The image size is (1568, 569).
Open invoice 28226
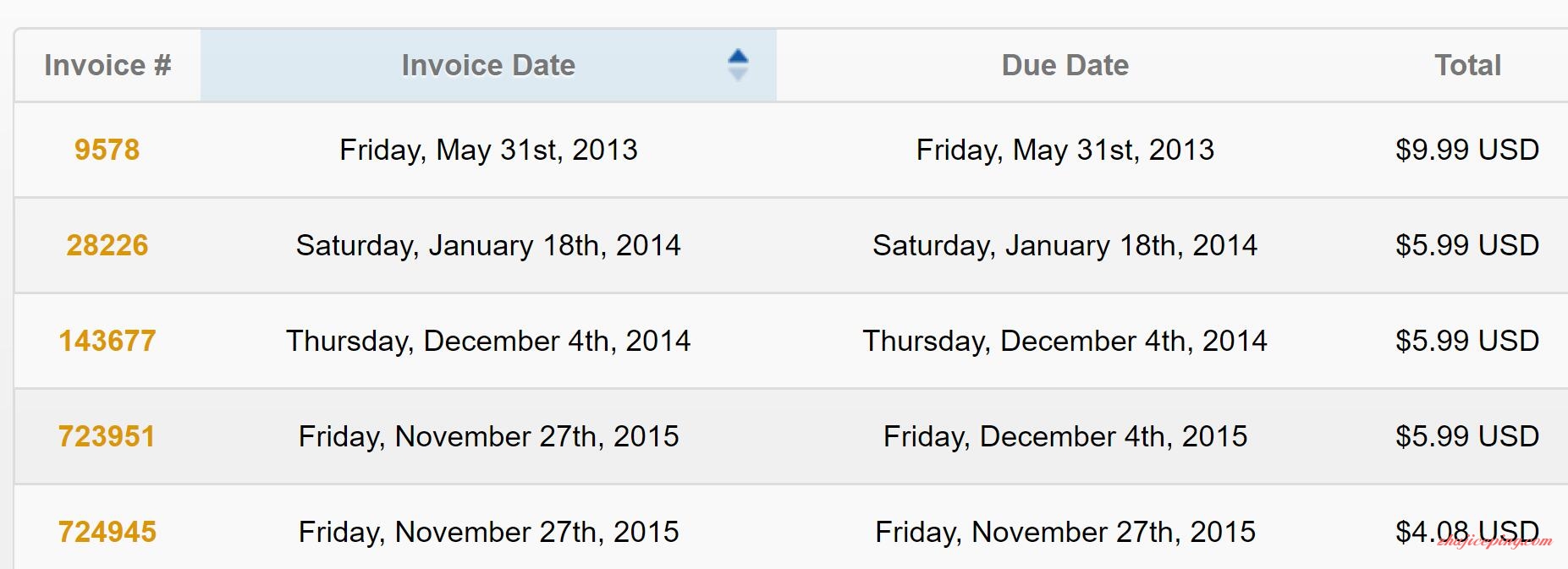click(x=107, y=245)
